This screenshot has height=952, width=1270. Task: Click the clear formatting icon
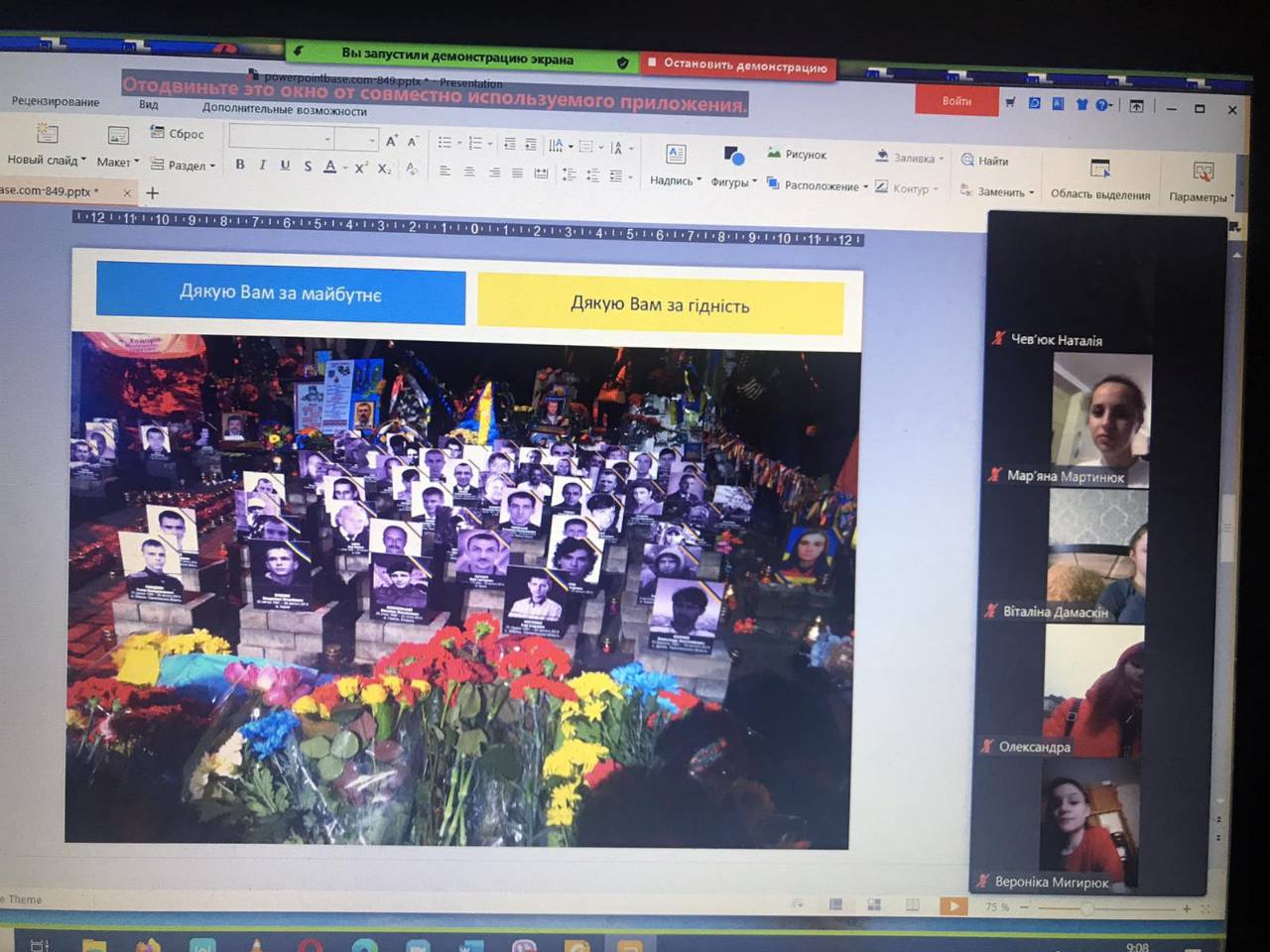412,169
